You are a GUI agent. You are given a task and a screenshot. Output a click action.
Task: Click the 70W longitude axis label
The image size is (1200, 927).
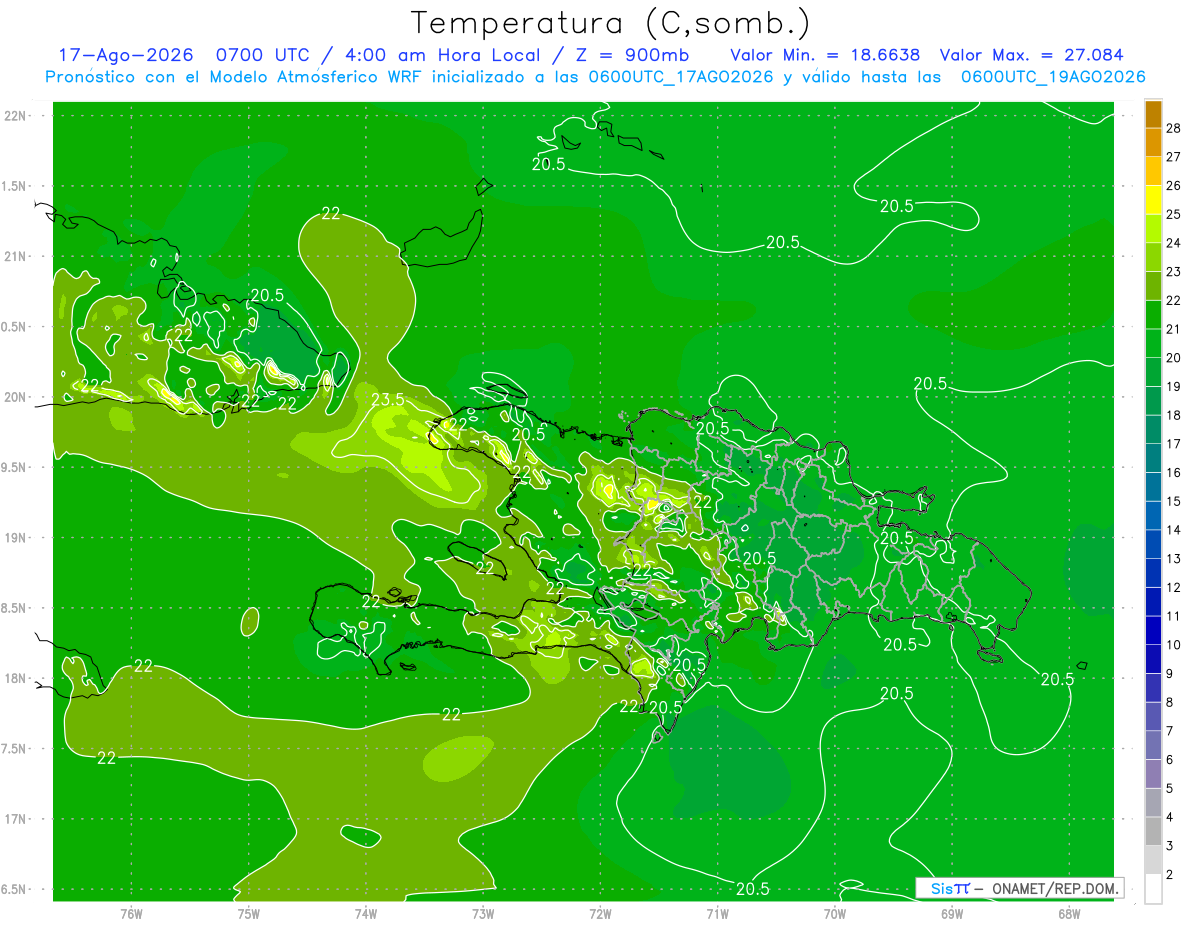[x=835, y=914]
